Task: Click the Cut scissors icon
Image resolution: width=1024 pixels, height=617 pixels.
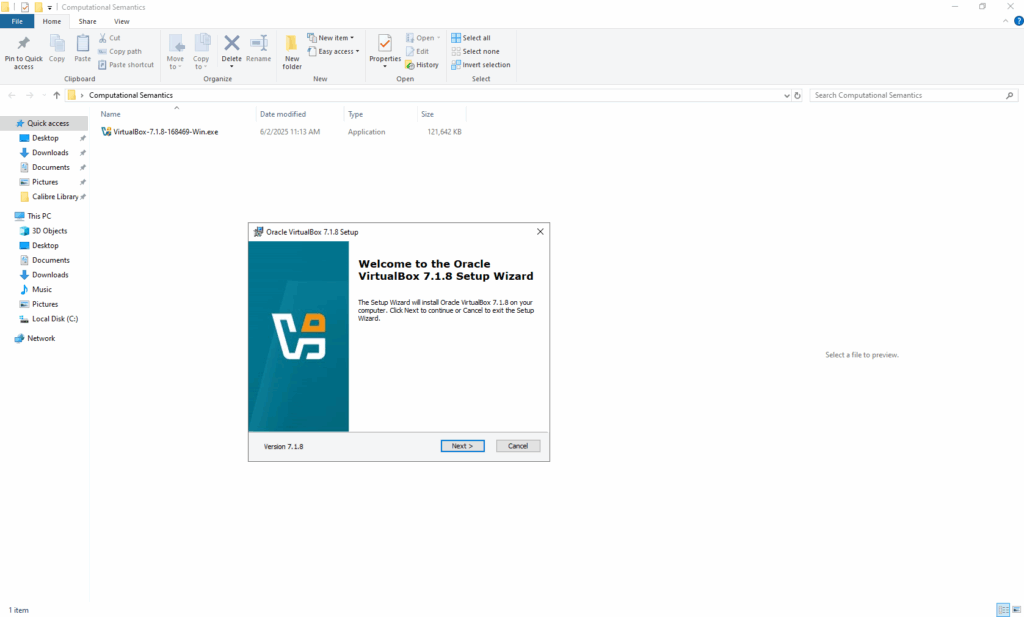Action: tap(103, 38)
